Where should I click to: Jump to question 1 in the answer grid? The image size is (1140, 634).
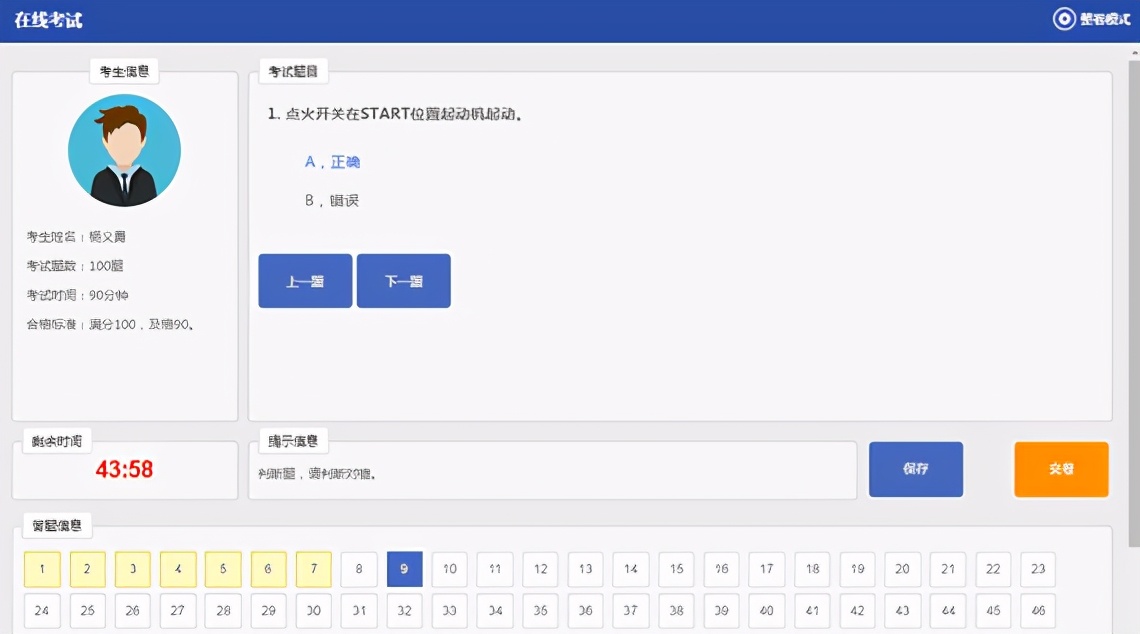click(42, 569)
